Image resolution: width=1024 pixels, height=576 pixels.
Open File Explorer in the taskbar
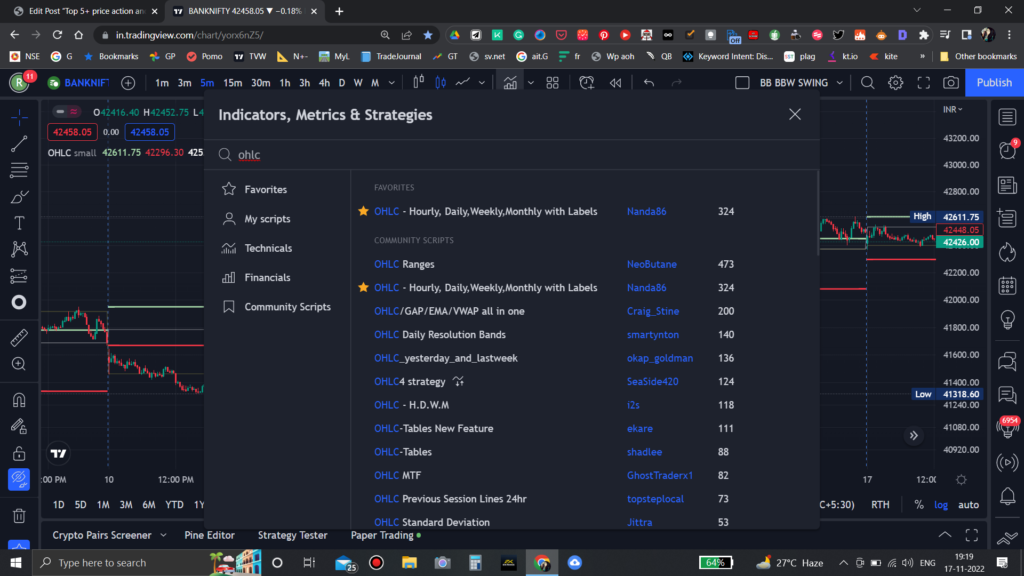pos(409,562)
